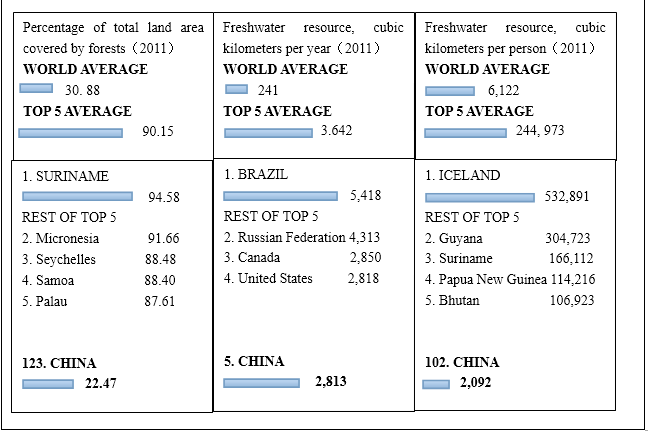Select the "1. SURINAME" heading
The width and height of the screenshot is (648, 431).
click(x=65, y=176)
